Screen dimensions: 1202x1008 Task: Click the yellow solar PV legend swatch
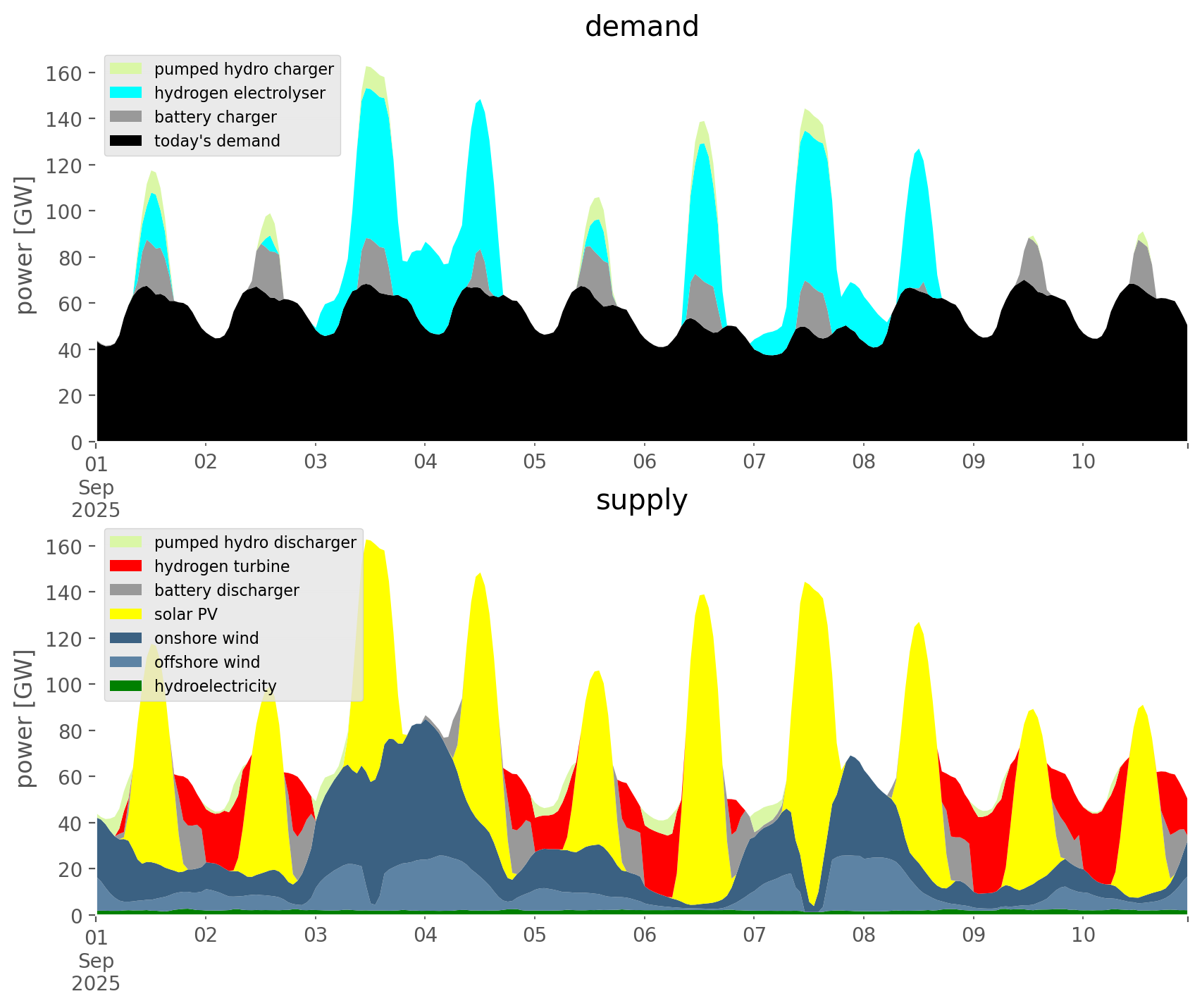click(126, 614)
